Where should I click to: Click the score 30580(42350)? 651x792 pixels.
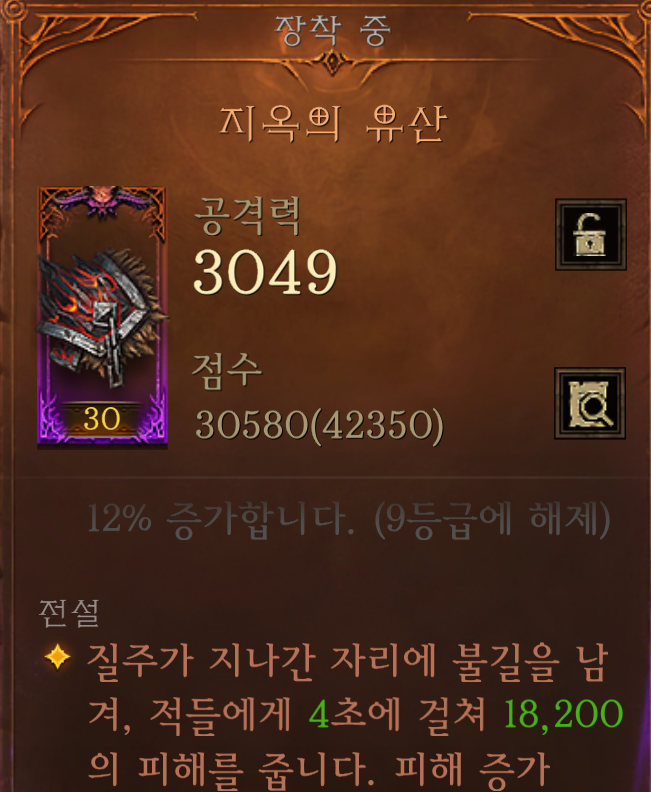[x=319, y=424]
